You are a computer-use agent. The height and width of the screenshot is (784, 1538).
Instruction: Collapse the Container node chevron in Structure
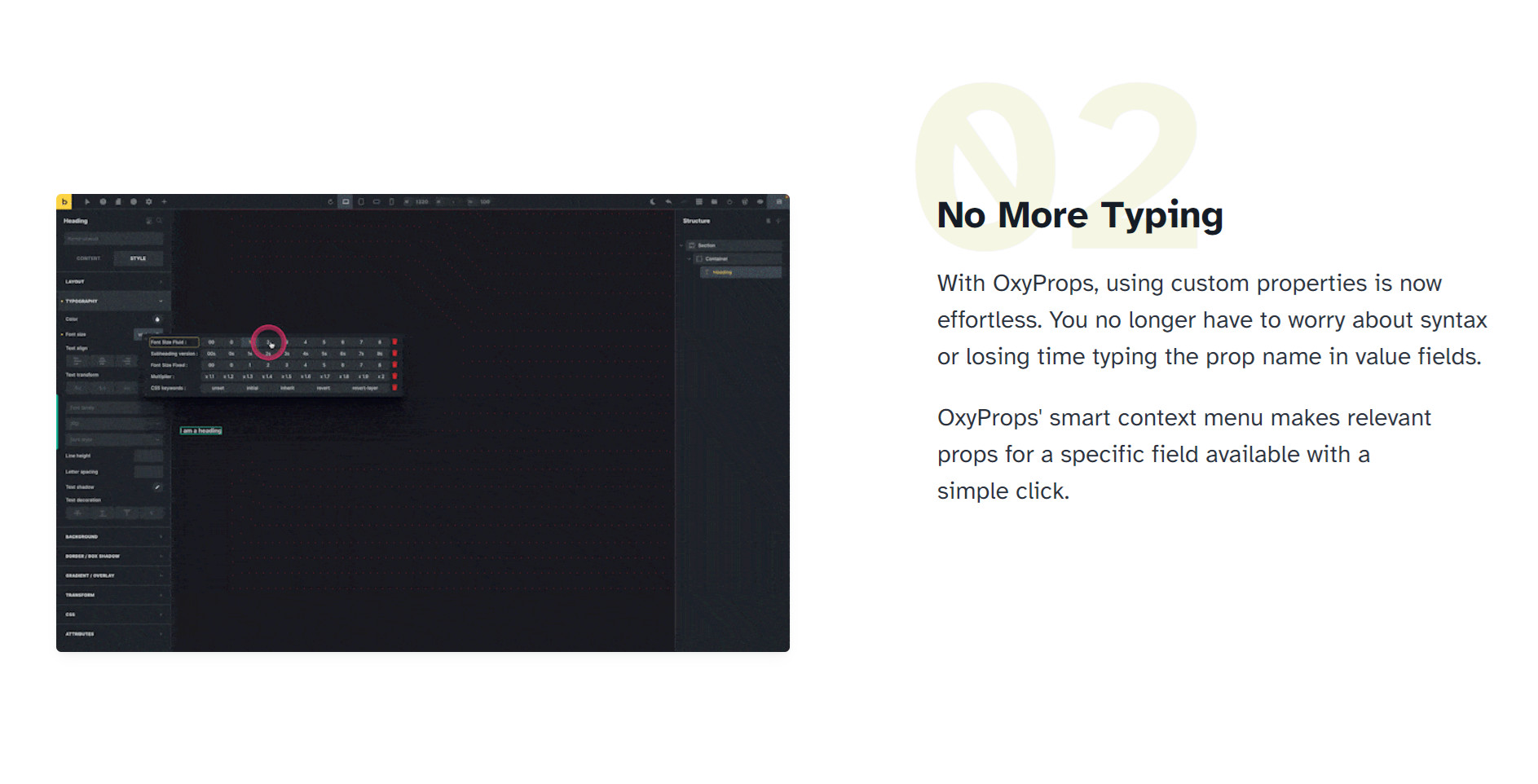click(x=690, y=258)
